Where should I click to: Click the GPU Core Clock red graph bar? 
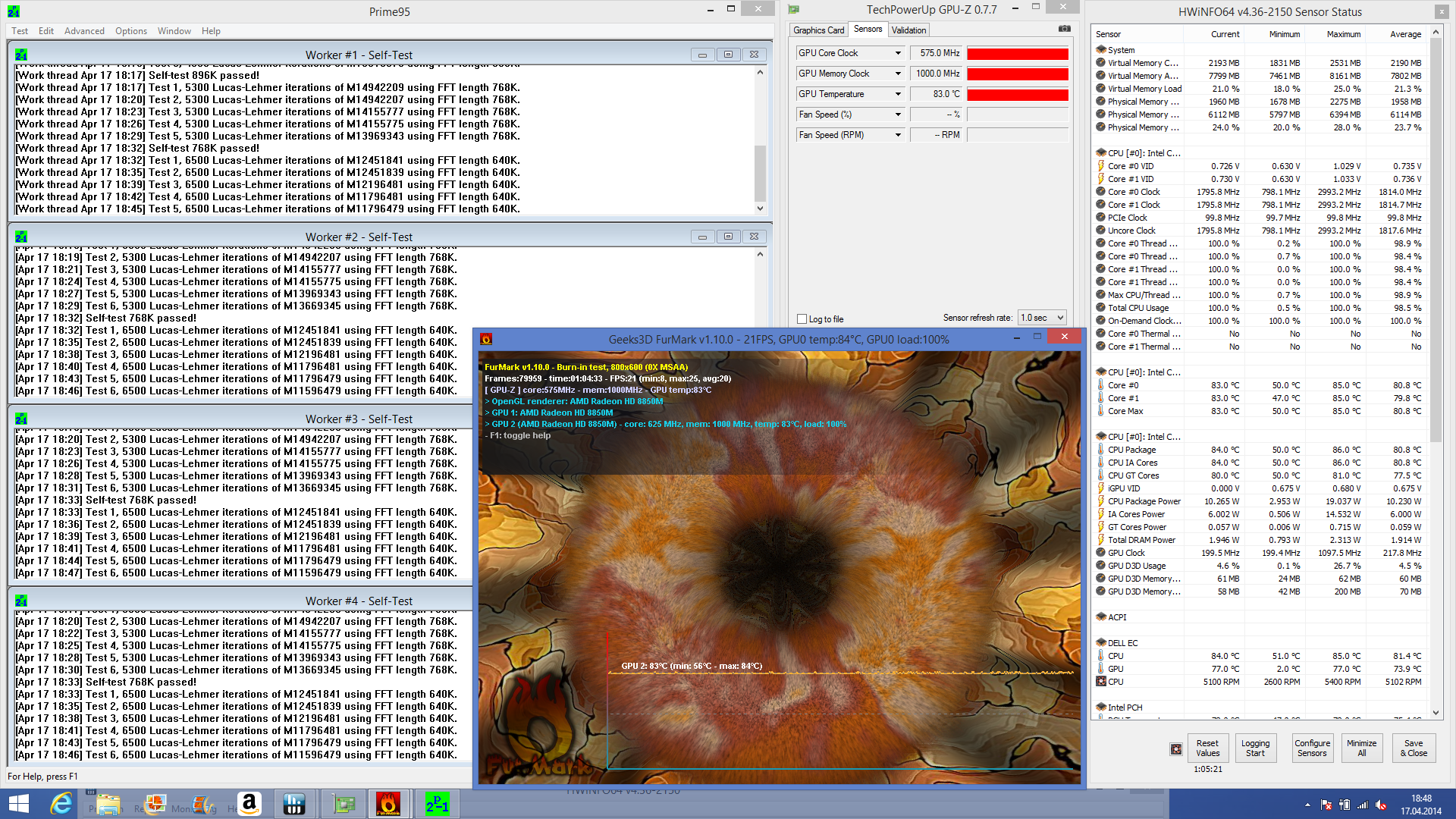pos(1018,53)
